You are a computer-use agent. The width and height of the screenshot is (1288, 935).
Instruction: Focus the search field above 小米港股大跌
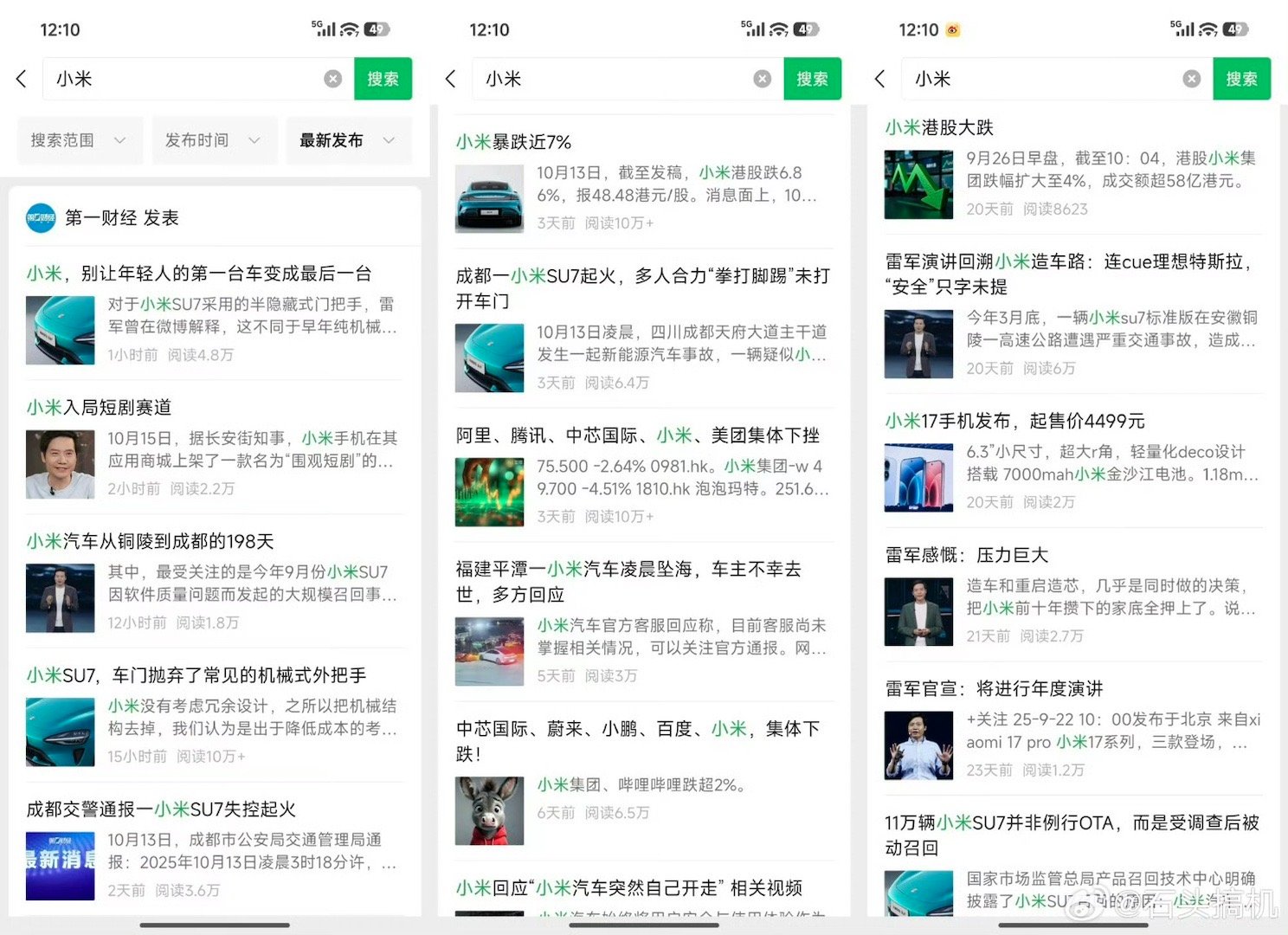(1057, 79)
